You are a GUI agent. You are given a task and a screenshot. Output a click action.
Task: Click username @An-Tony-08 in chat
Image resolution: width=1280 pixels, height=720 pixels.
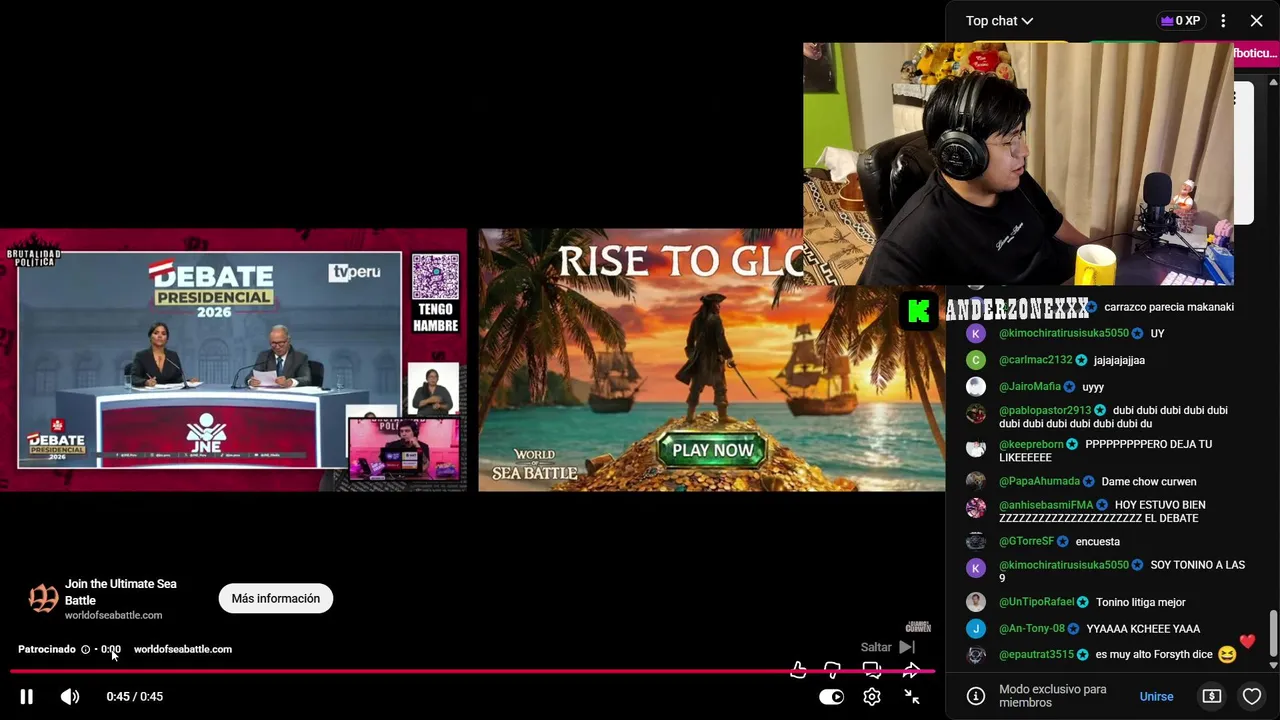1032,628
